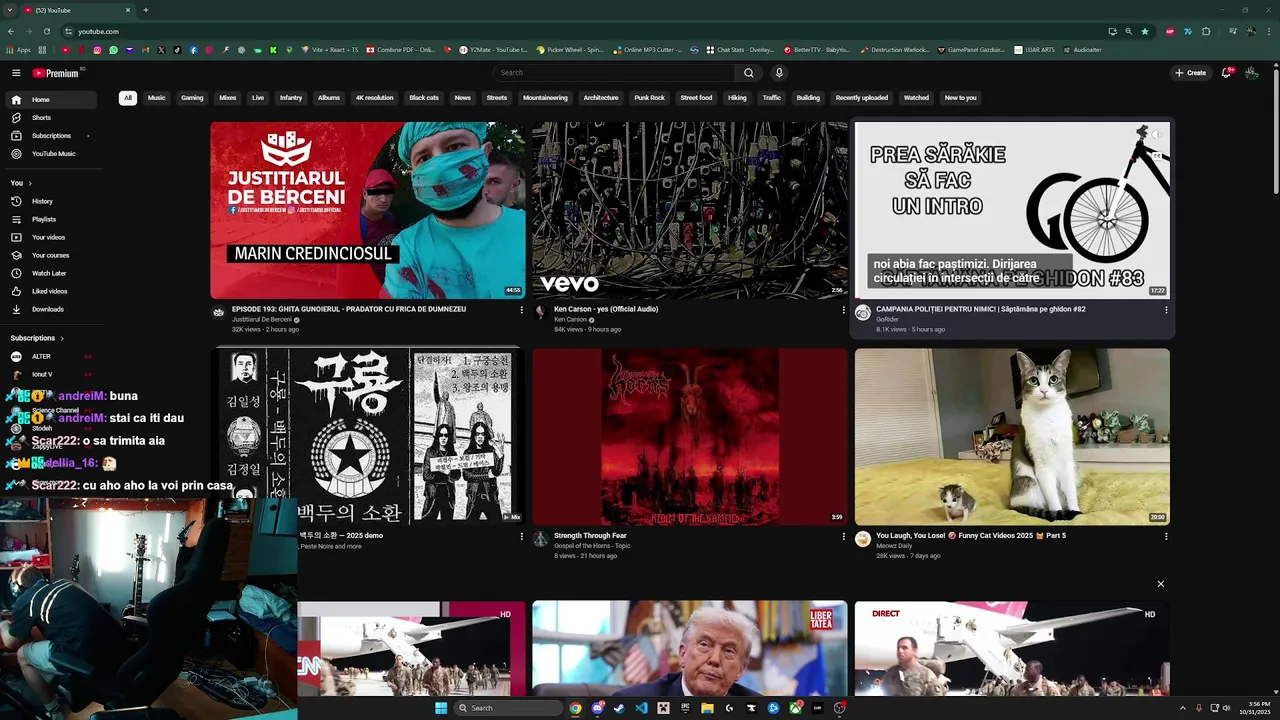Open options menu for Campania Politiei video
The height and width of the screenshot is (720, 1280).
pyautogui.click(x=1166, y=310)
